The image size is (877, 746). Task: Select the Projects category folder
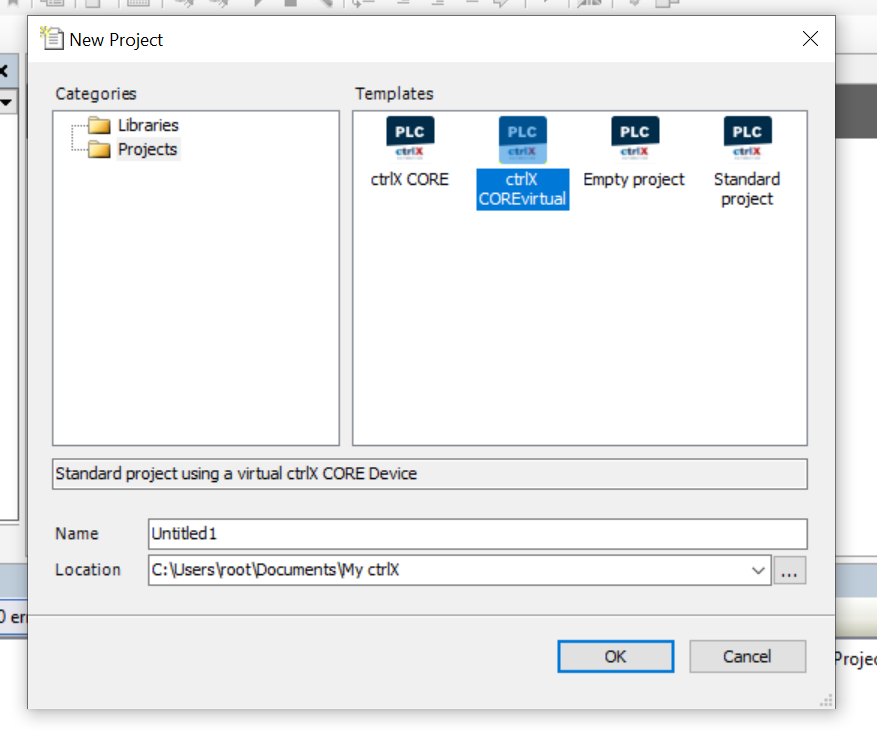click(x=133, y=149)
